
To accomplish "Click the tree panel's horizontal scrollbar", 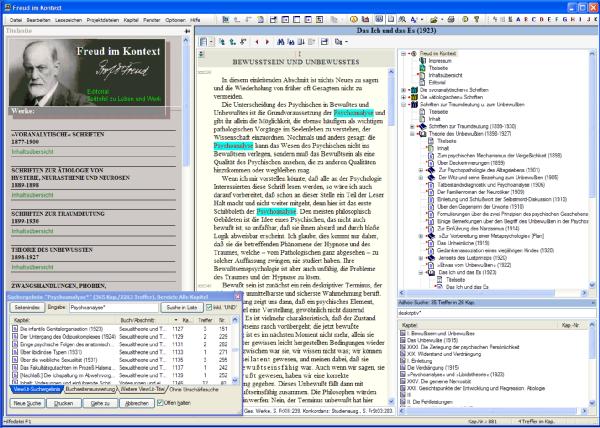I will (x=493, y=293).
